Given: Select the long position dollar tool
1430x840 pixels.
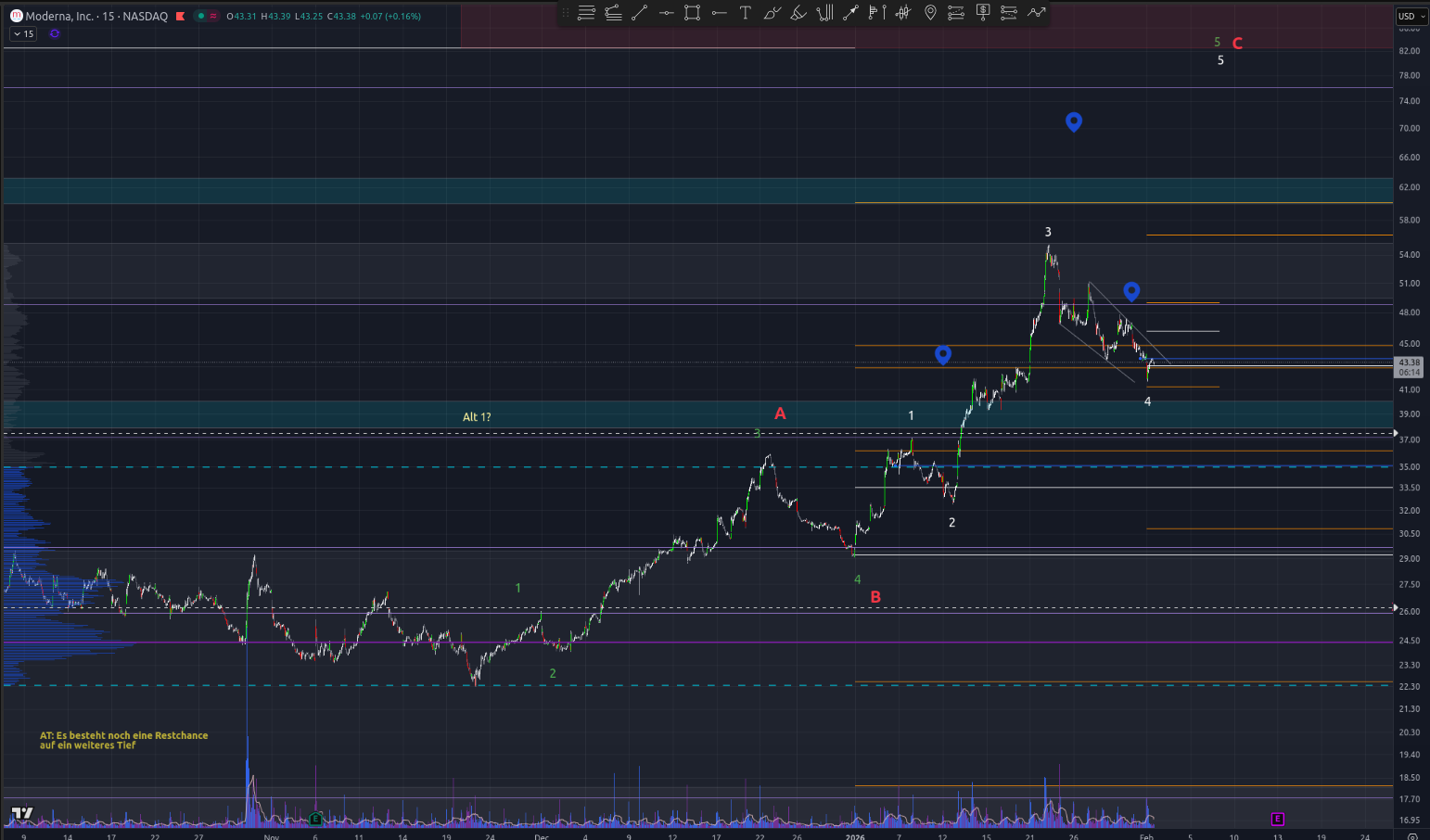Looking at the screenshot, I should tap(983, 13).
